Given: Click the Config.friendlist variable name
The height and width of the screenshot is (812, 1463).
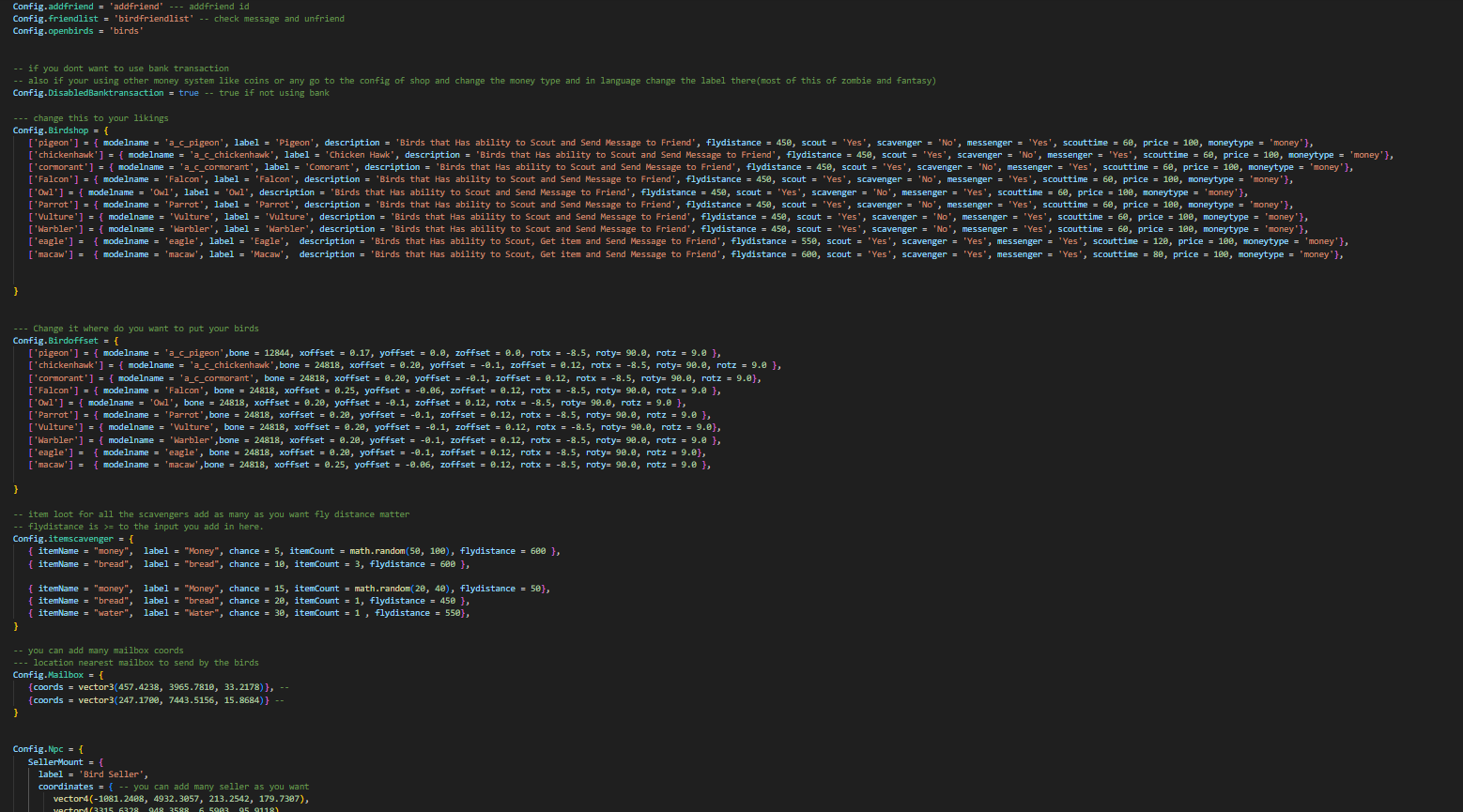Looking at the screenshot, I should point(55,19).
